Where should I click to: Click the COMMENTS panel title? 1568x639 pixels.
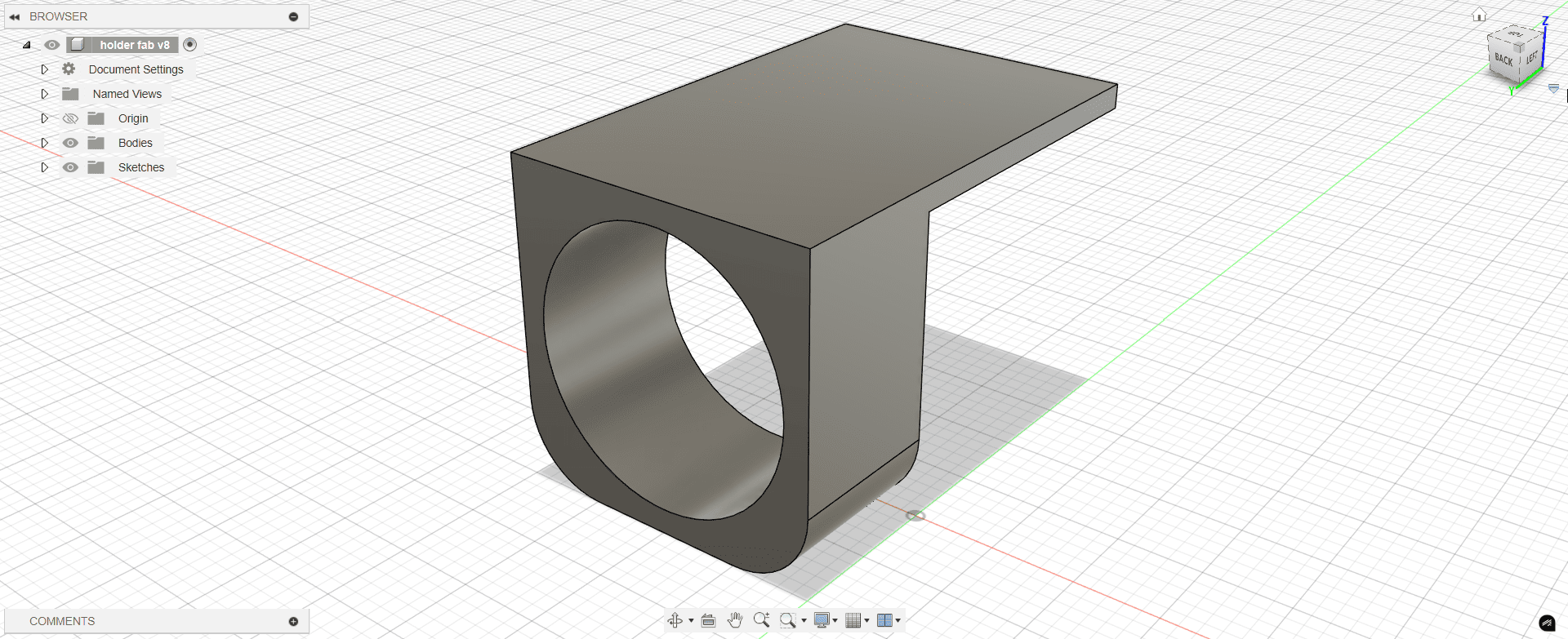tap(62, 621)
